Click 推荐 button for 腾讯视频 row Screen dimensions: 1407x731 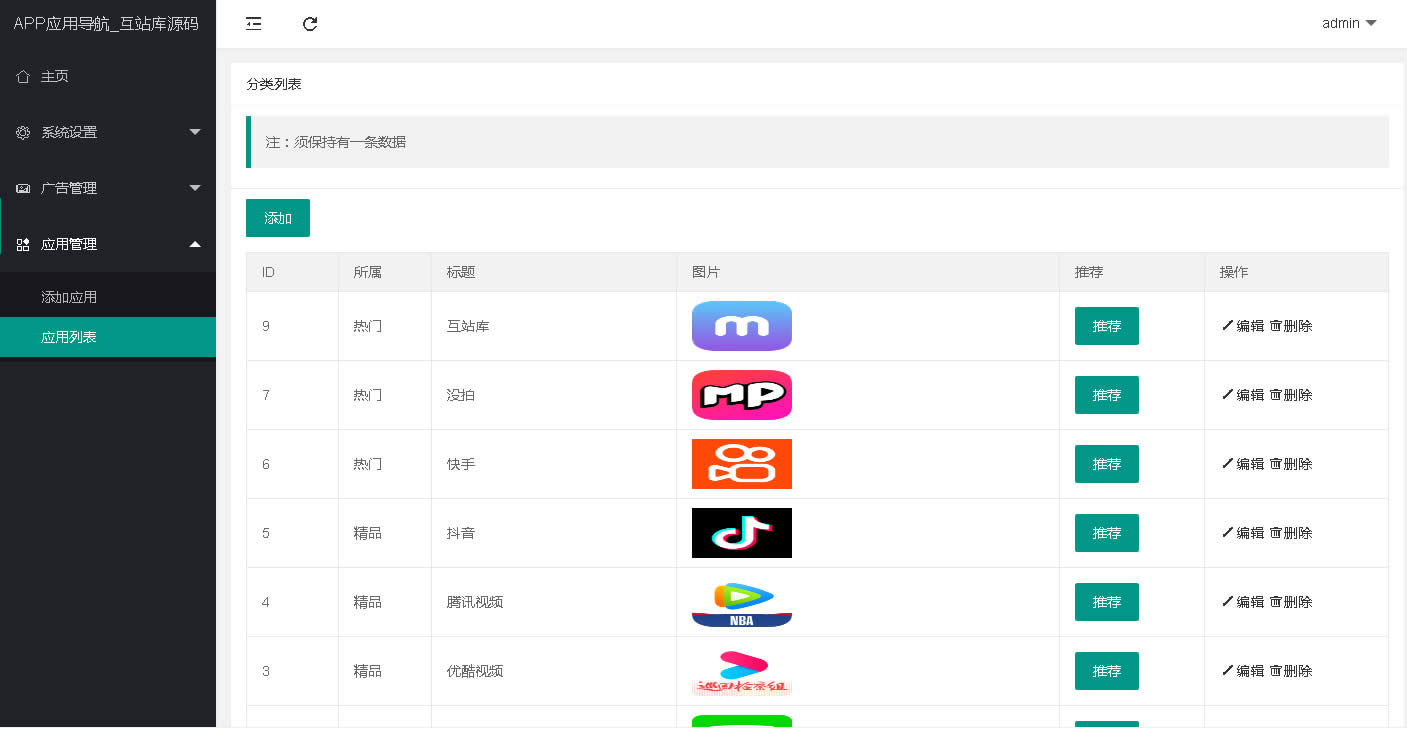1107,602
